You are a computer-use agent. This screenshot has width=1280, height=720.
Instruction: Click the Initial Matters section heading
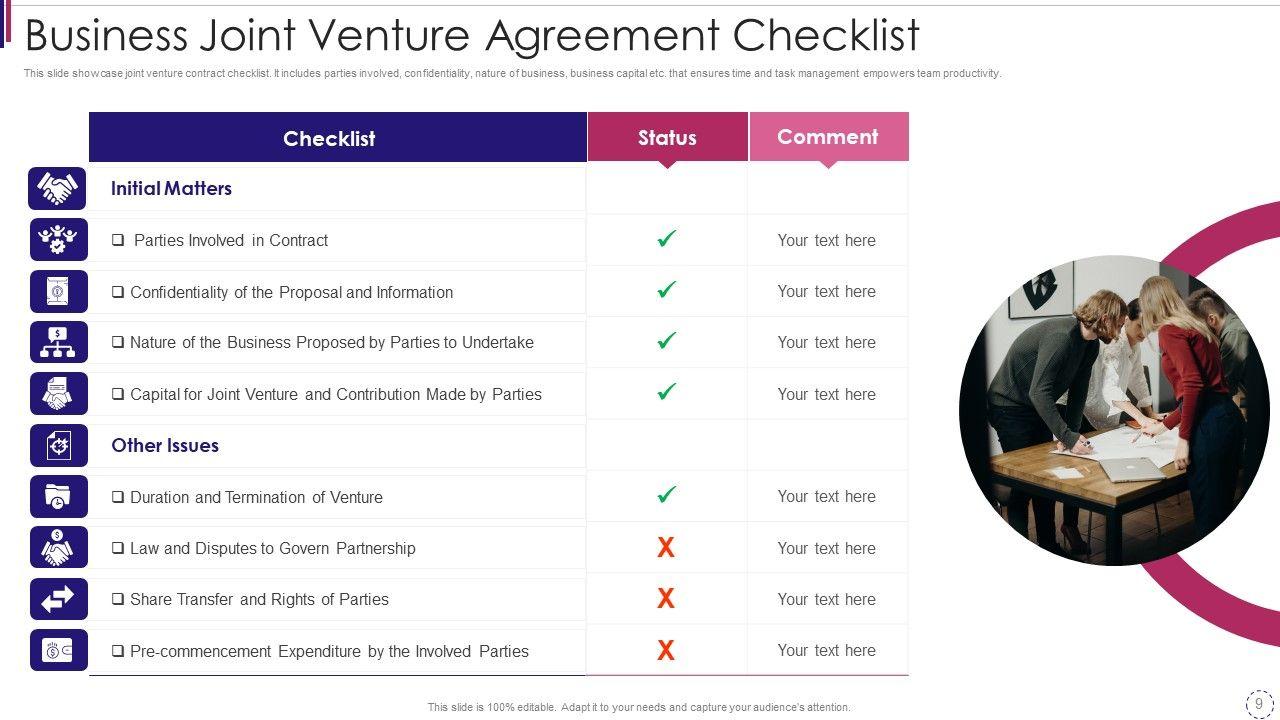[171, 188]
